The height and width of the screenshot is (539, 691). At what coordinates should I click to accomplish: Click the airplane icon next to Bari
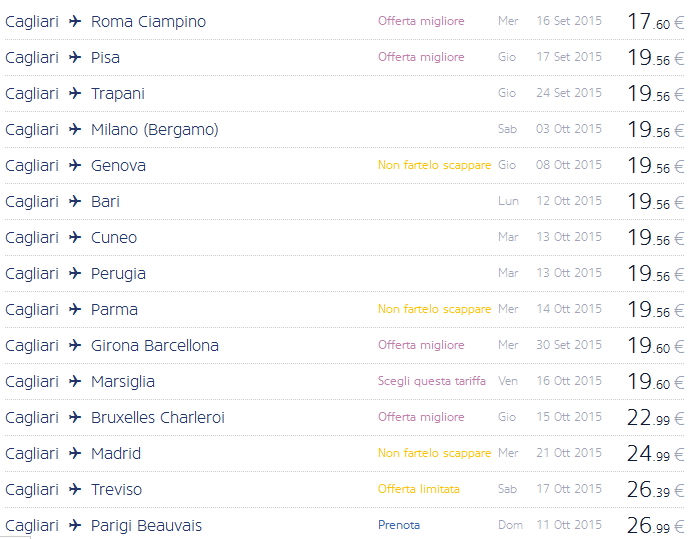pos(75,201)
